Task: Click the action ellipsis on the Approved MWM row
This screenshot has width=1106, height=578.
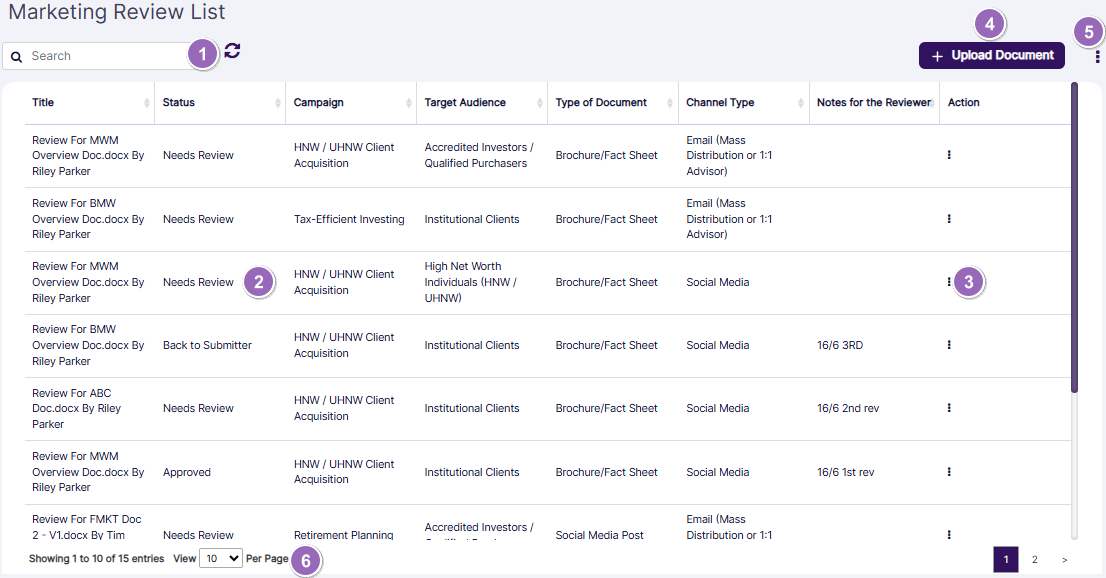Action: point(948,472)
